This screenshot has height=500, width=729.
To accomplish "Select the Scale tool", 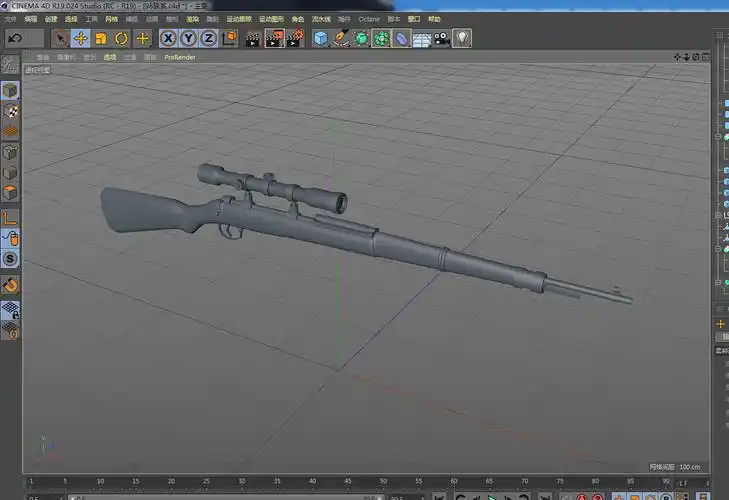I will (x=101, y=38).
